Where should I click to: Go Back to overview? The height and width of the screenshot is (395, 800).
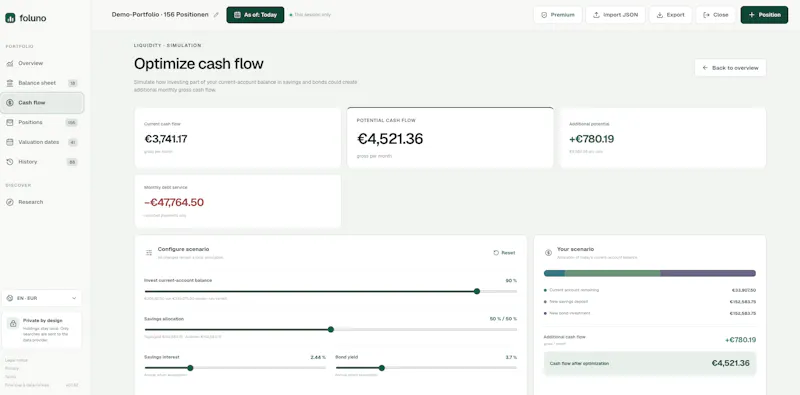tap(730, 67)
